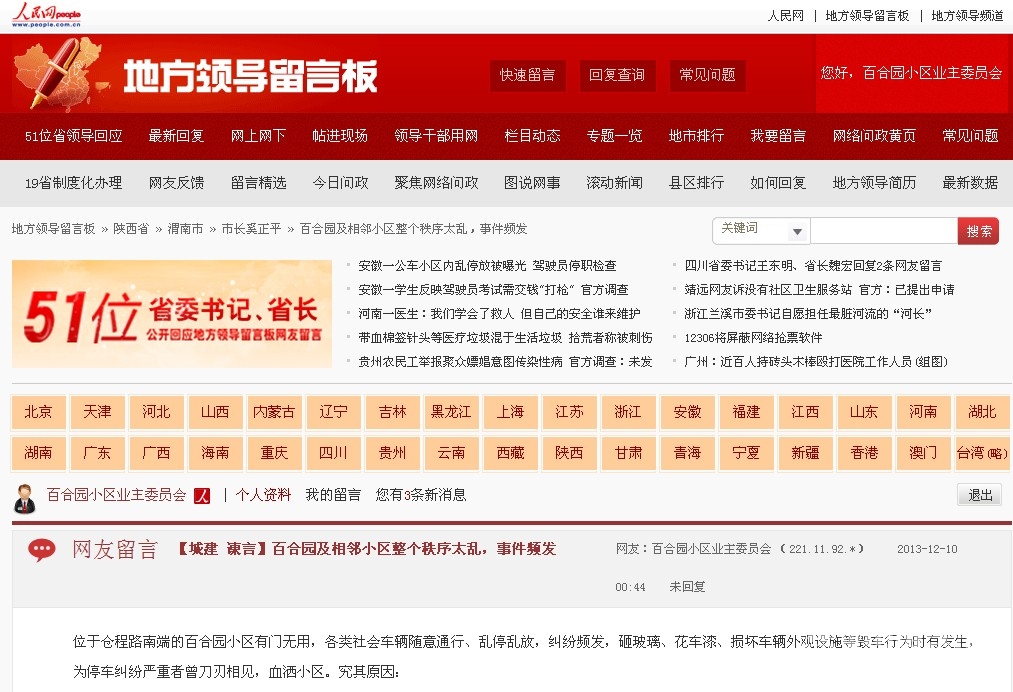
Task: Select the 广东 province button
Action: coord(97,453)
